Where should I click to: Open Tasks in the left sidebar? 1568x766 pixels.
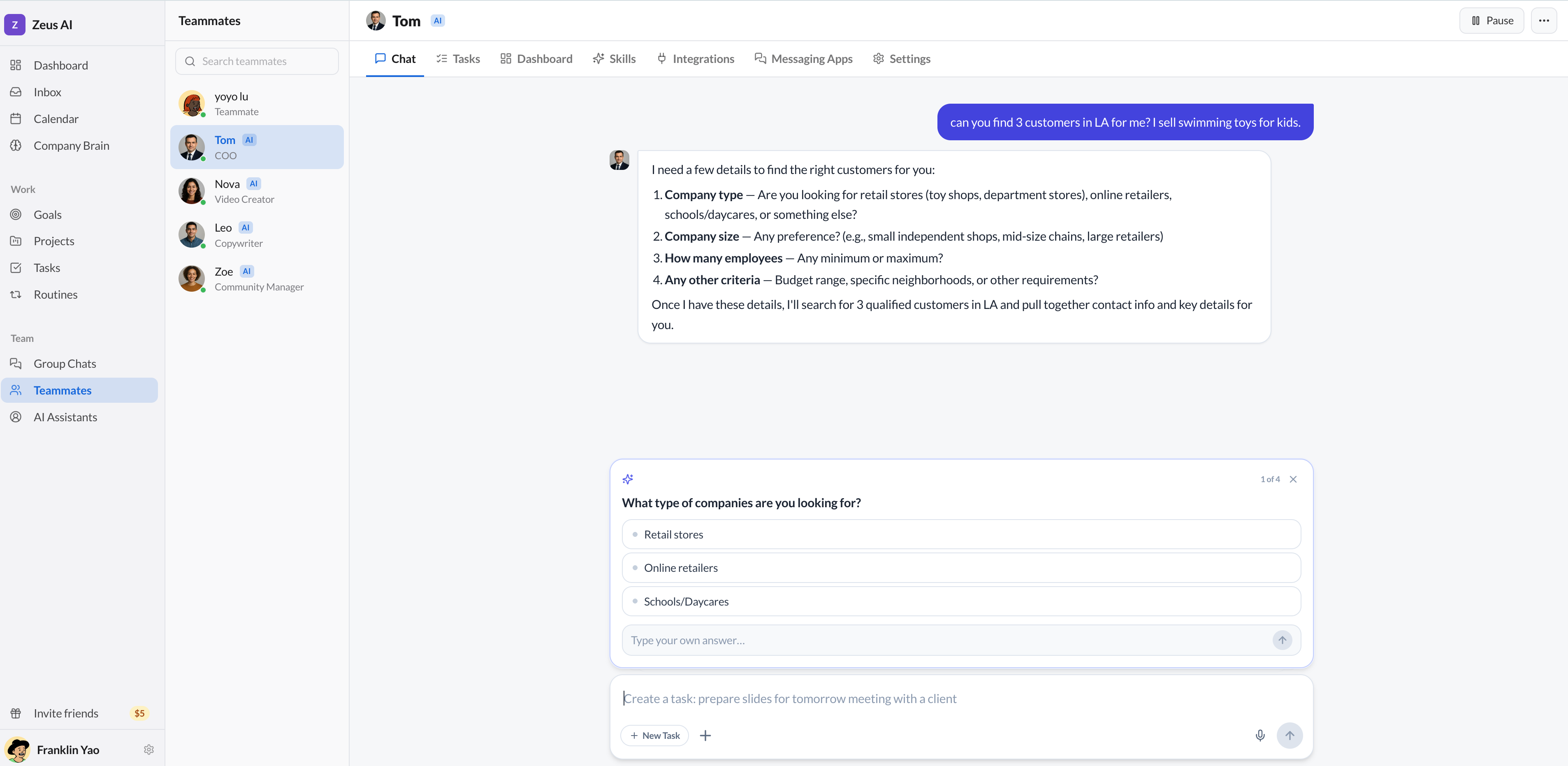click(x=79, y=268)
